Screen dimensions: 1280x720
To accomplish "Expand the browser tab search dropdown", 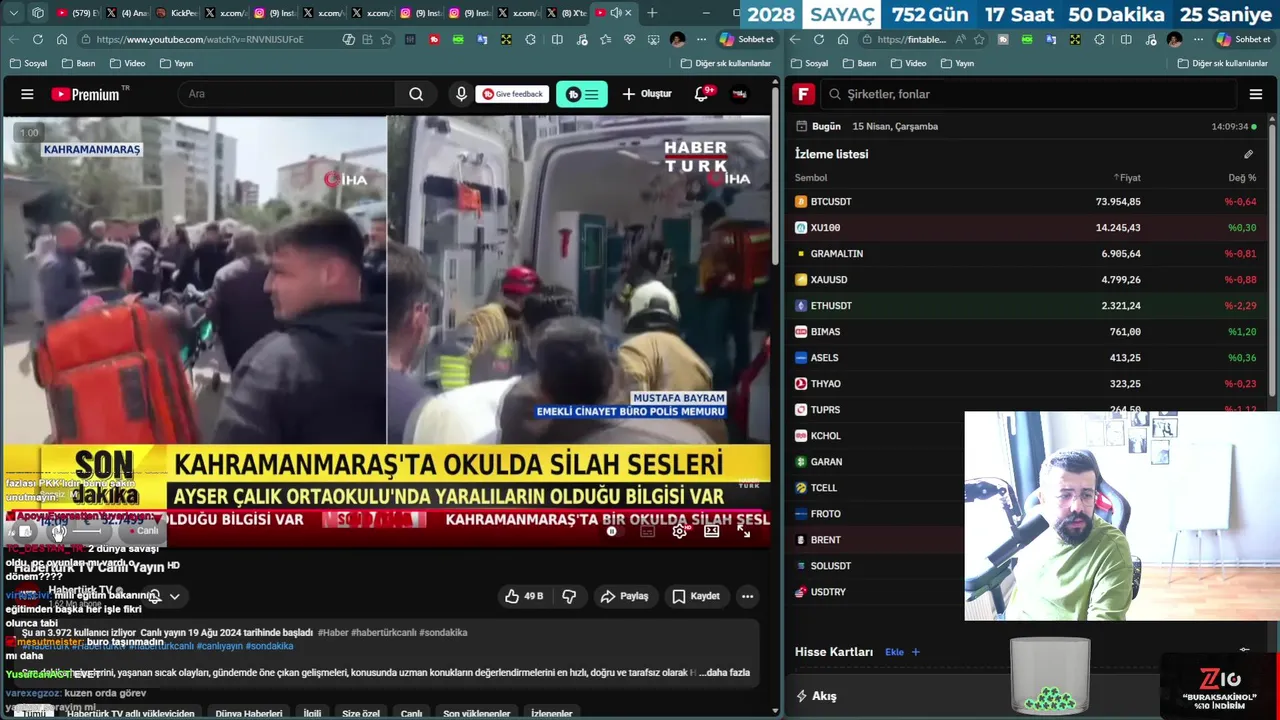I will [13, 13].
